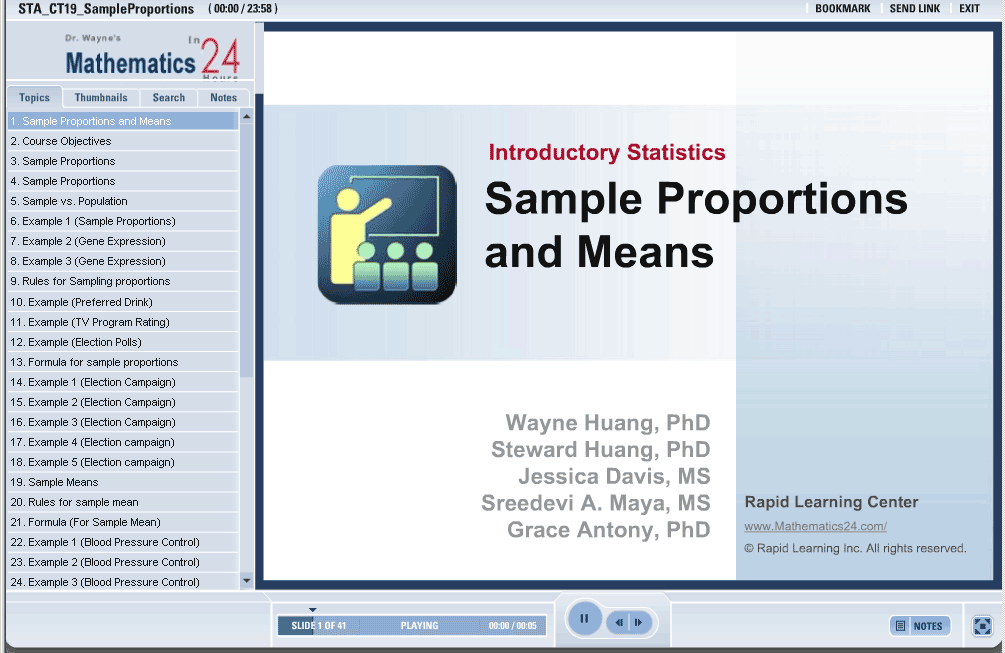Click the instructor classroom icon on slide
Image resolution: width=1005 pixels, height=653 pixels.
(387, 234)
